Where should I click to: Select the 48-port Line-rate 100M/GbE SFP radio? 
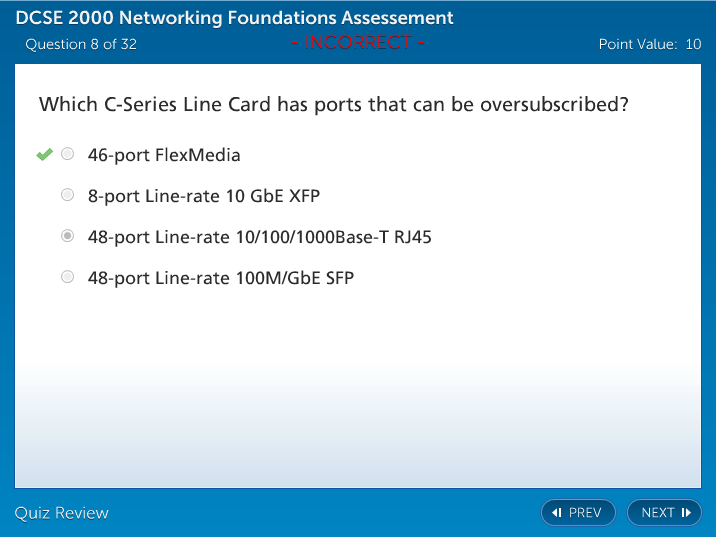coord(68,277)
